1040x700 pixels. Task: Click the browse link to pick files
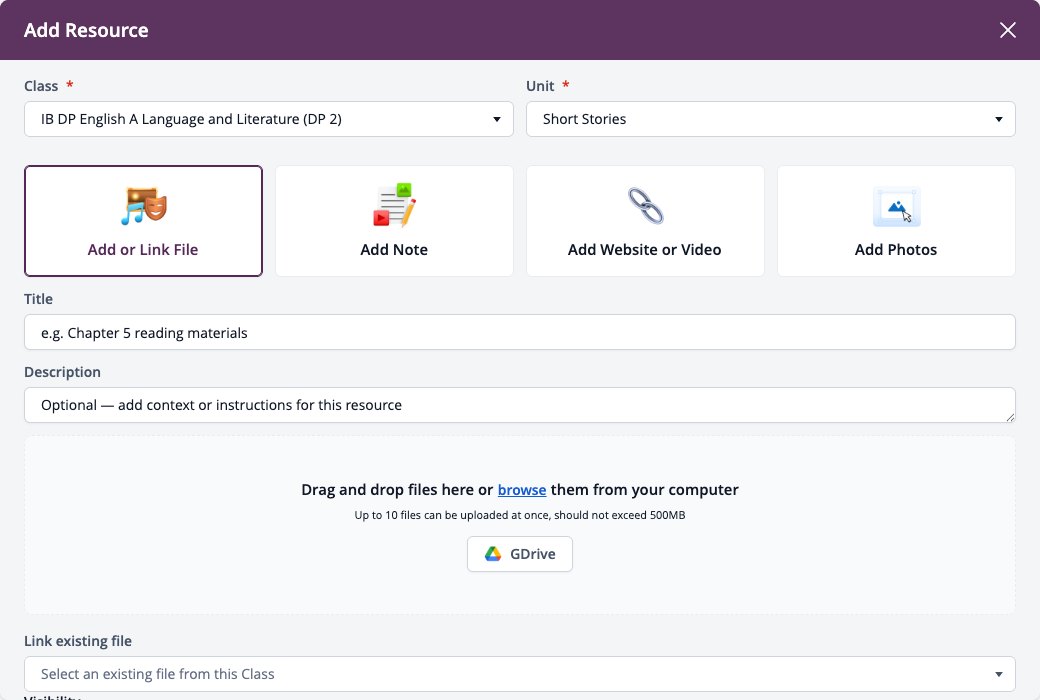[x=522, y=490]
